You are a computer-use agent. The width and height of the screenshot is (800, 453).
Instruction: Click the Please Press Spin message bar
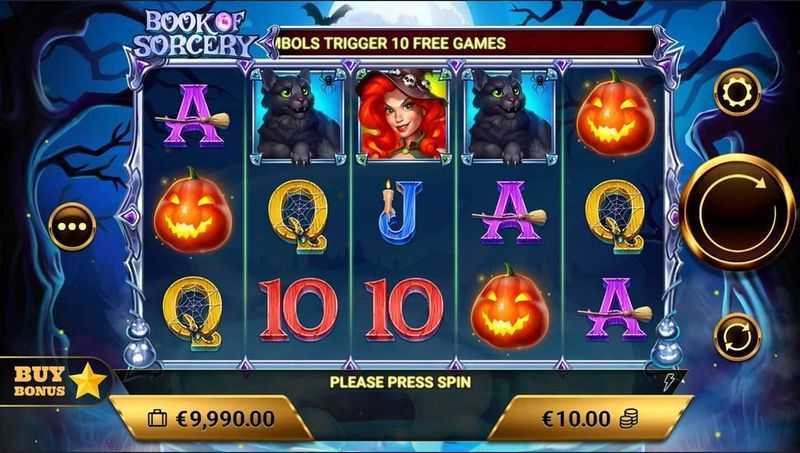click(400, 382)
